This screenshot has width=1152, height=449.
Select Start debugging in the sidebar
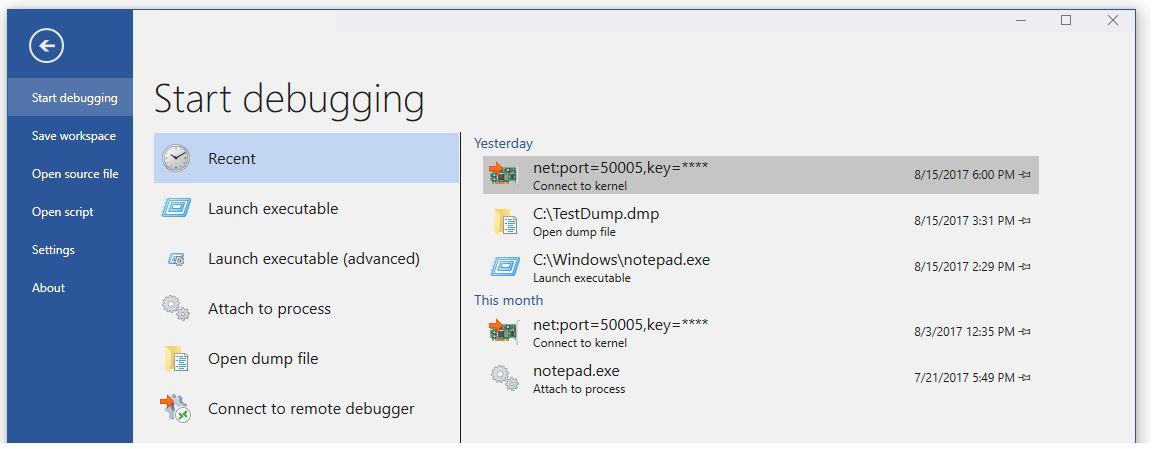click(71, 98)
